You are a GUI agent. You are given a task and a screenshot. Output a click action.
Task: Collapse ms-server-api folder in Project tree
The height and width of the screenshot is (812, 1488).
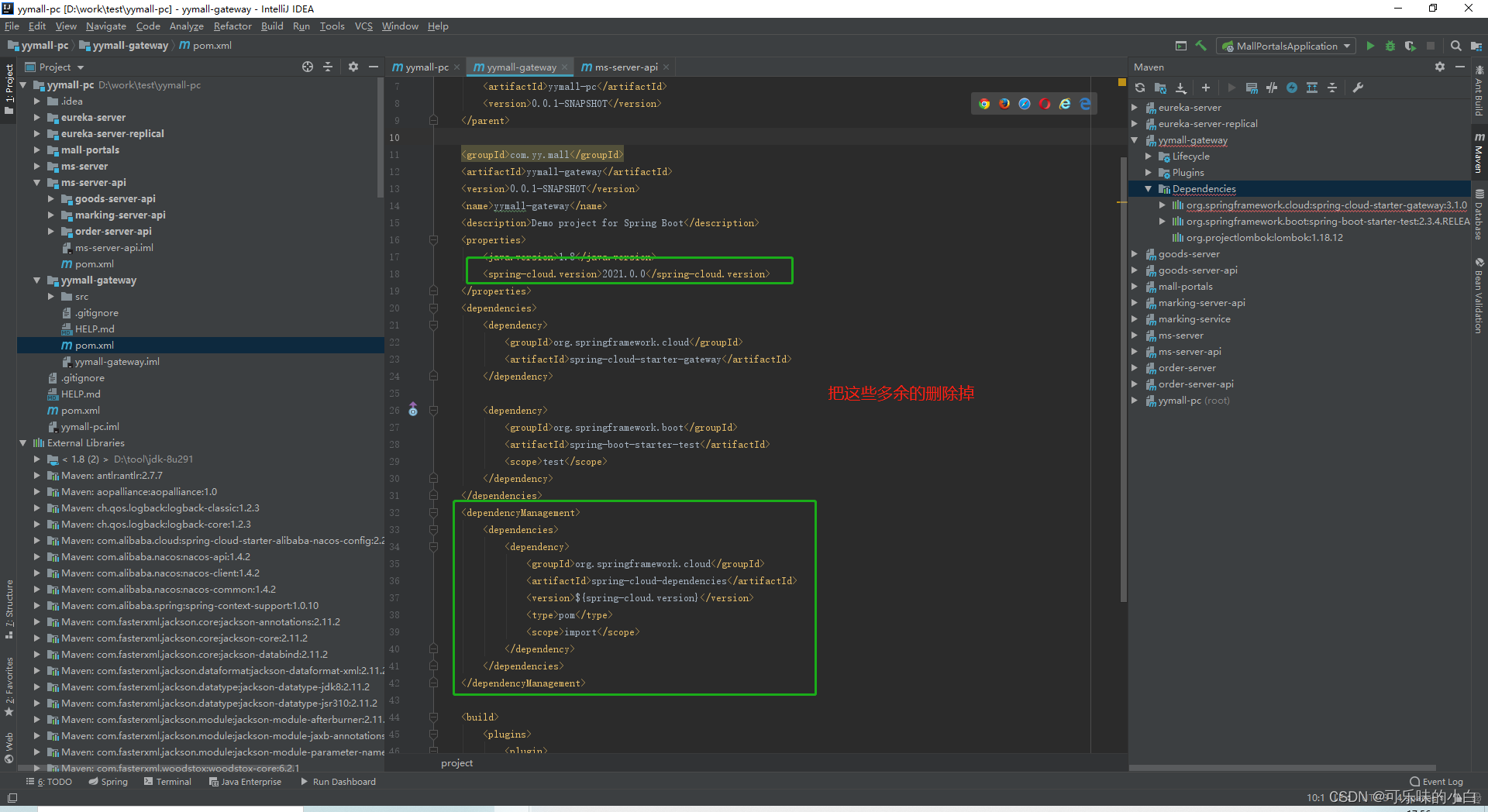36,182
